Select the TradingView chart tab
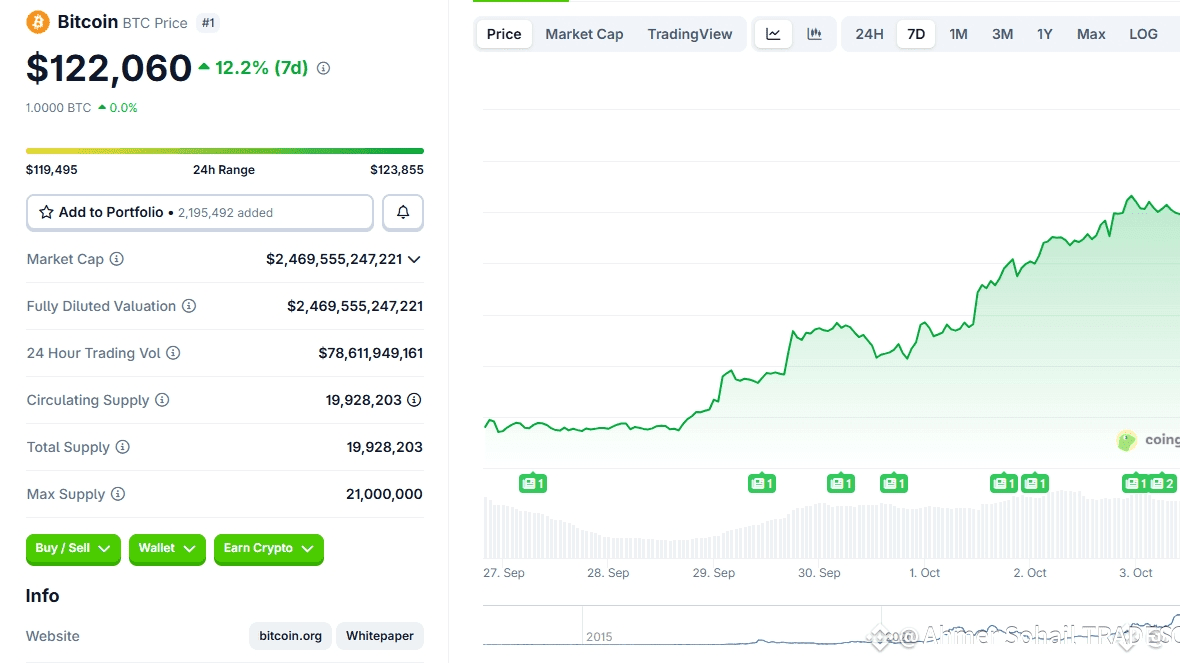The image size is (1180, 663). coord(689,34)
